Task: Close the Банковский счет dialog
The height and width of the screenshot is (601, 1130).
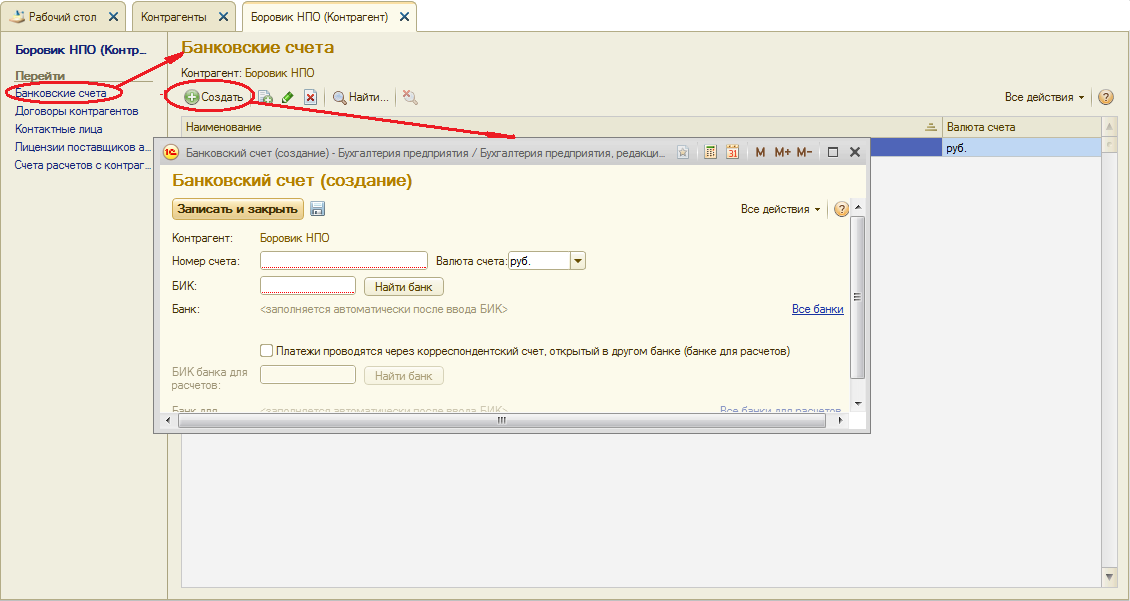Action: pyautogui.click(x=855, y=152)
